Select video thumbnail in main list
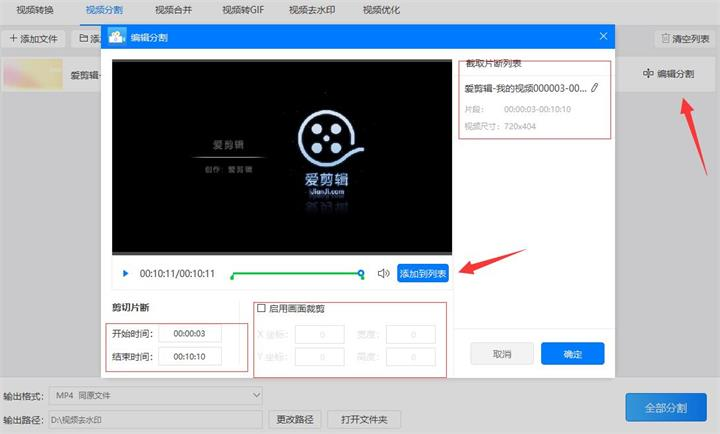Viewport: 720px width, 434px height. [x=33, y=74]
